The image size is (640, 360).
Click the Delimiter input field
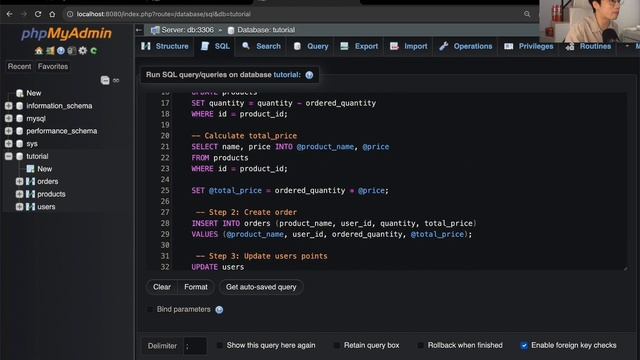(195, 346)
